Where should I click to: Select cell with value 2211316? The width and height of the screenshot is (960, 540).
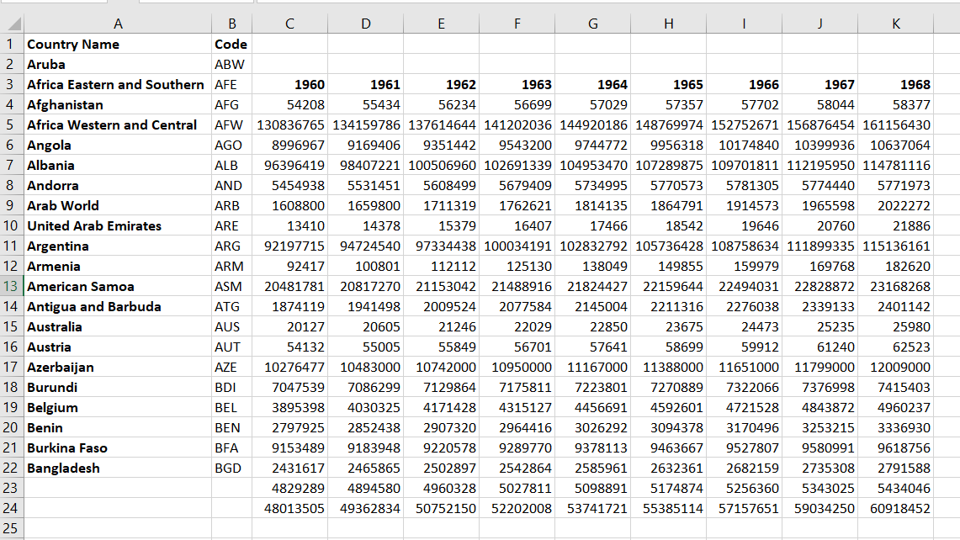(669, 307)
